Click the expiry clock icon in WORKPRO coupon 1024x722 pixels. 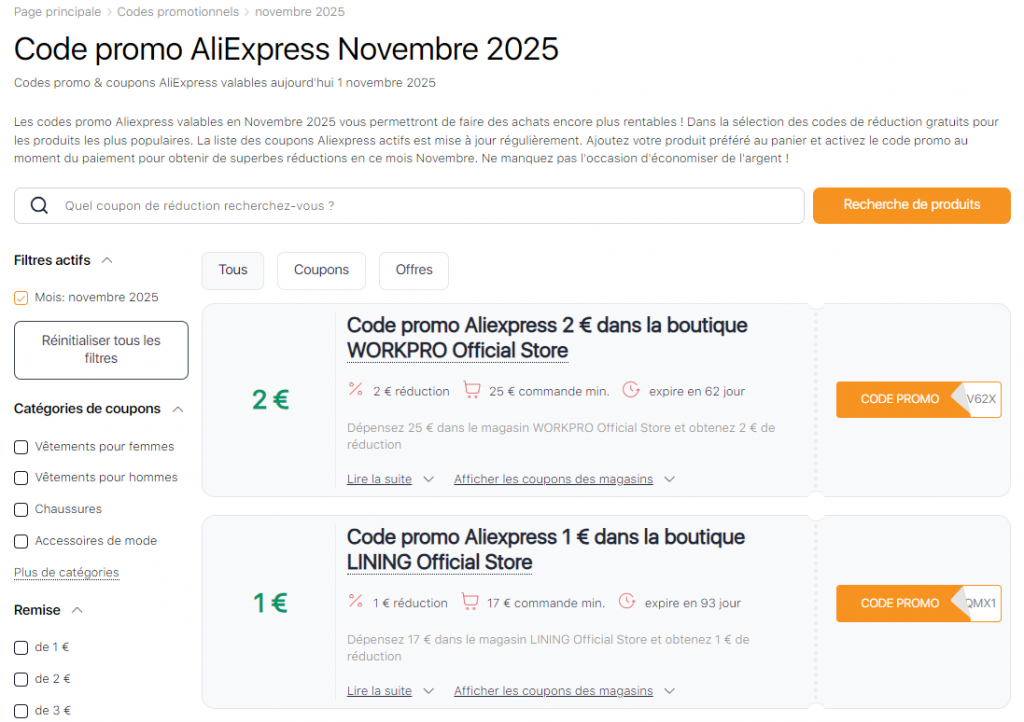tap(631, 390)
